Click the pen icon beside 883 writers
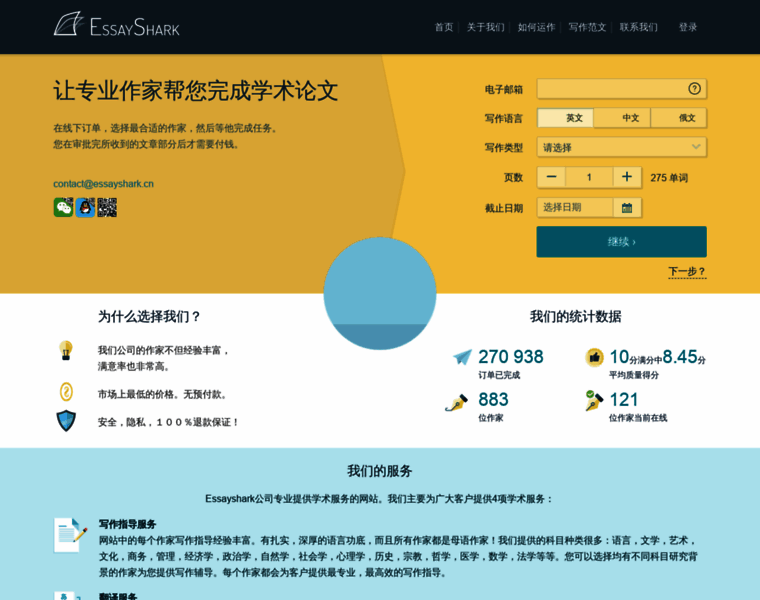The width and height of the screenshot is (760, 600). coord(457,402)
